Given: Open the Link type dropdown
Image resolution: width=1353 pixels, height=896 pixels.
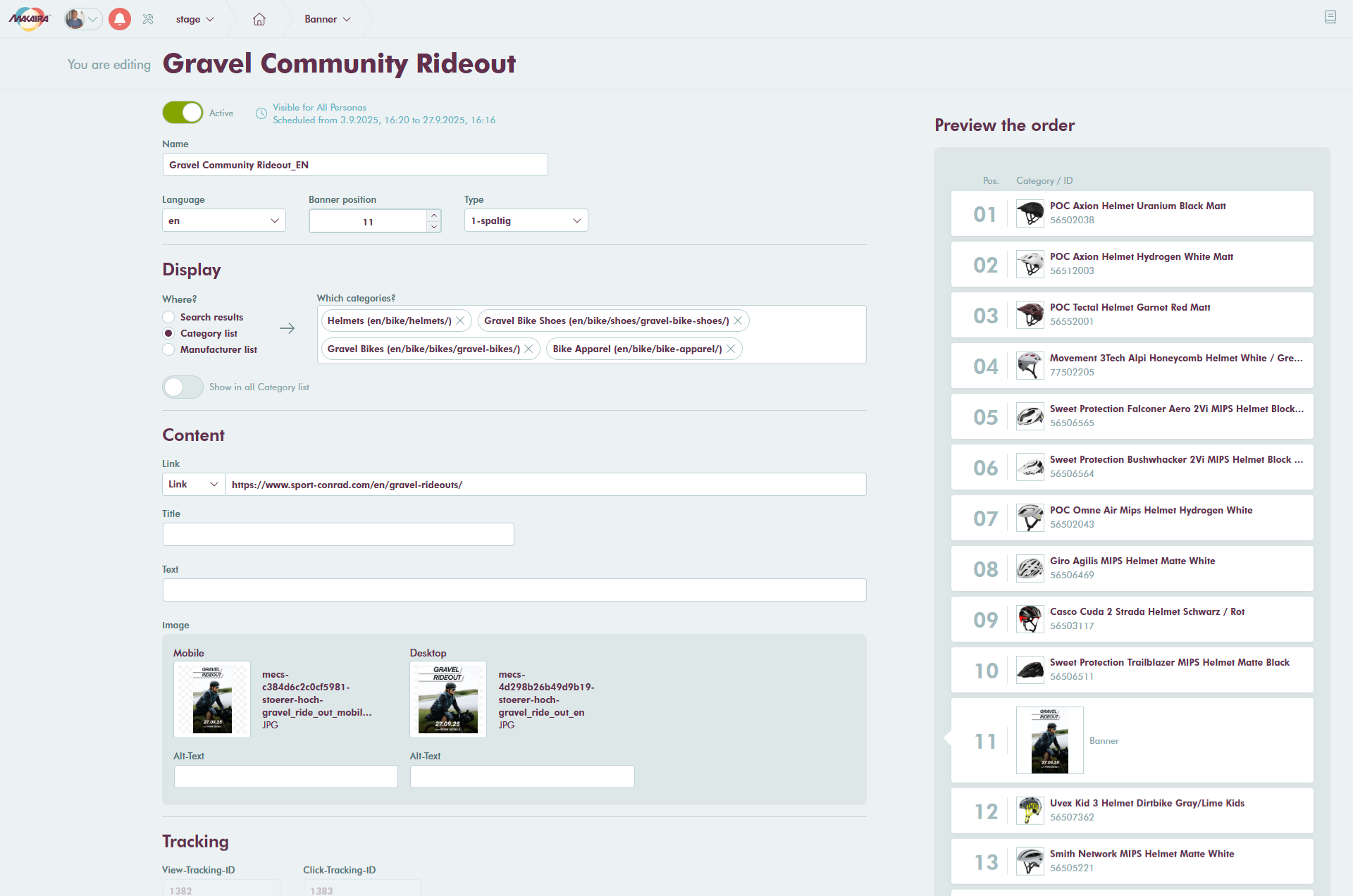Looking at the screenshot, I should (193, 484).
